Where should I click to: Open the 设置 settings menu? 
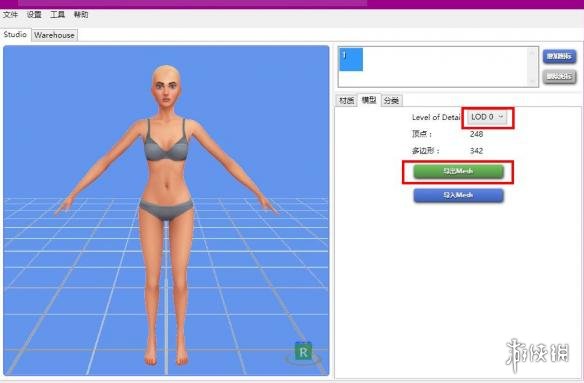(34, 15)
